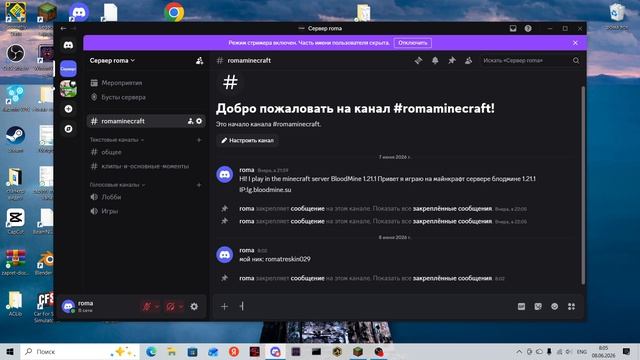Viewport: 640px width, 360px height.
Task: Focus the Искать «Сервер roma» search field
Action: tap(527, 60)
